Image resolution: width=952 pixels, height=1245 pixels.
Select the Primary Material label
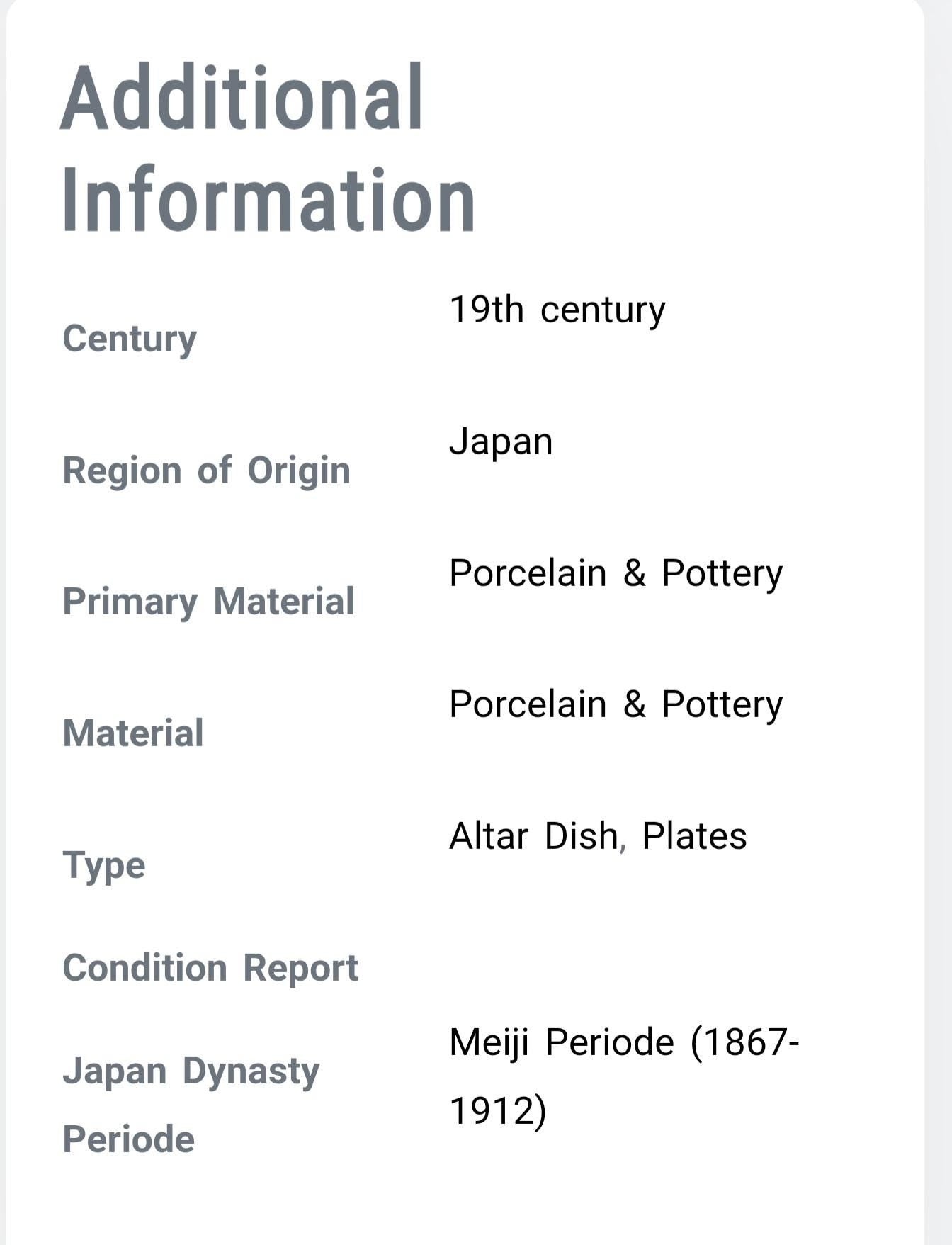click(x=209, y=602)
